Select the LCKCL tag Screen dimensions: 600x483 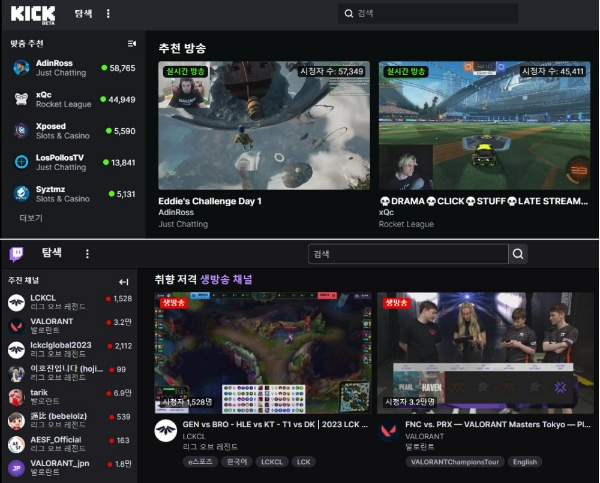pyautogui.click(x=272, y=462)
